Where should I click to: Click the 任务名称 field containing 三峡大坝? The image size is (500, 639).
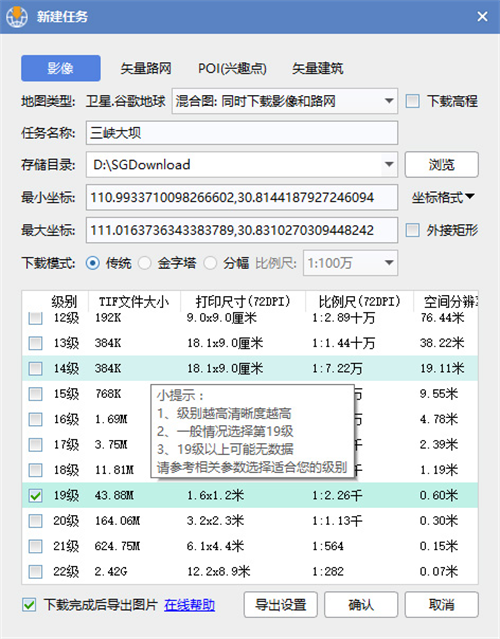coord(242,132)
